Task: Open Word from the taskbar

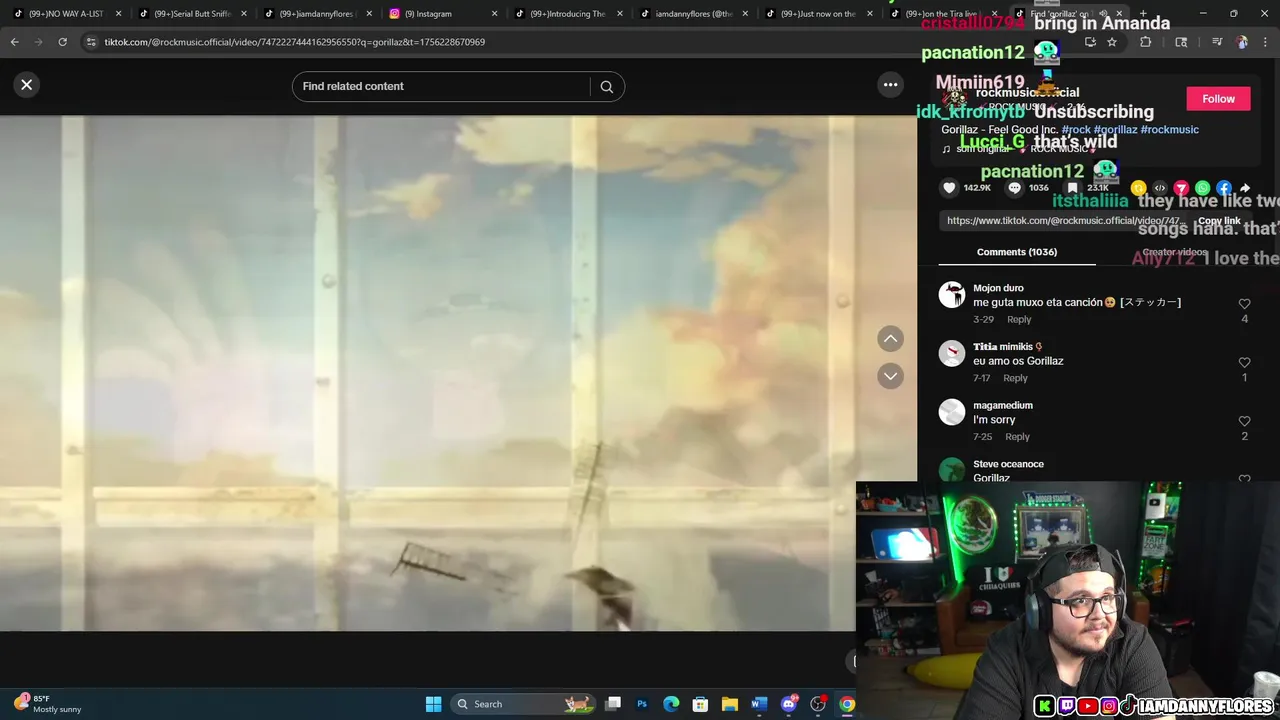Action: click(x=759, y=704)
